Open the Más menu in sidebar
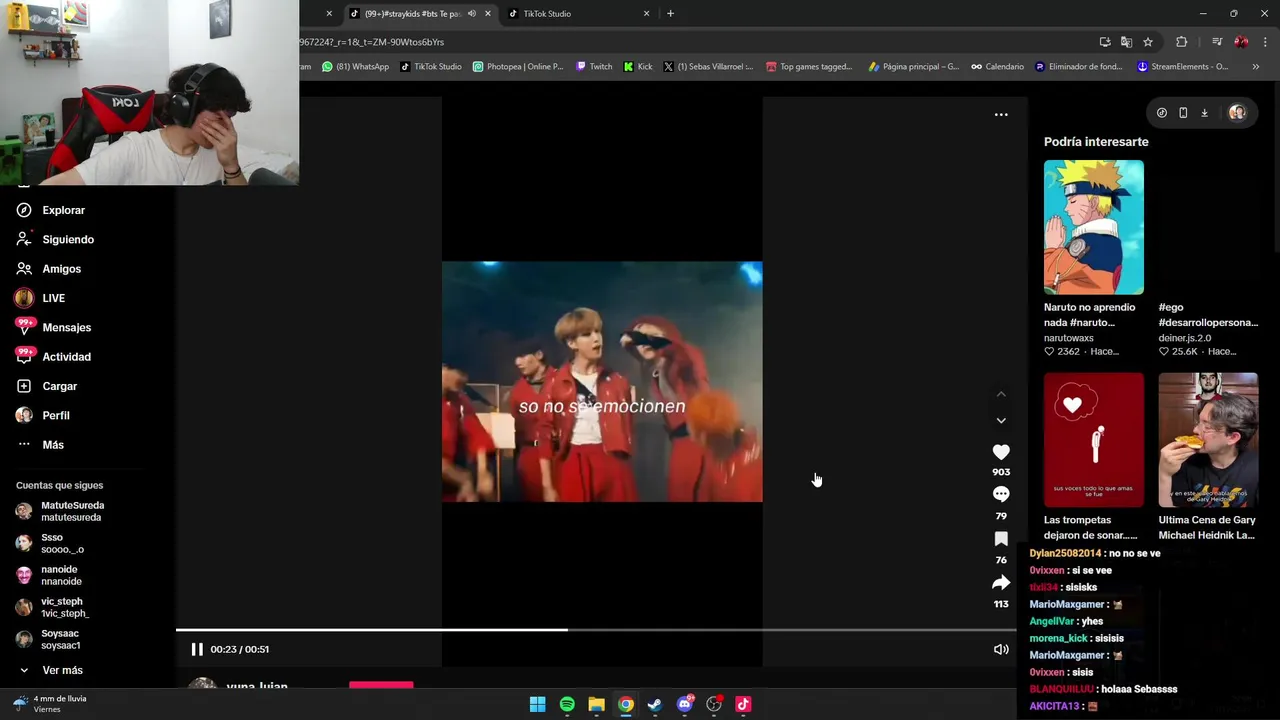The height and width of the screenshot is (720, 1280). pyautogui.click(x=52, y=445)
